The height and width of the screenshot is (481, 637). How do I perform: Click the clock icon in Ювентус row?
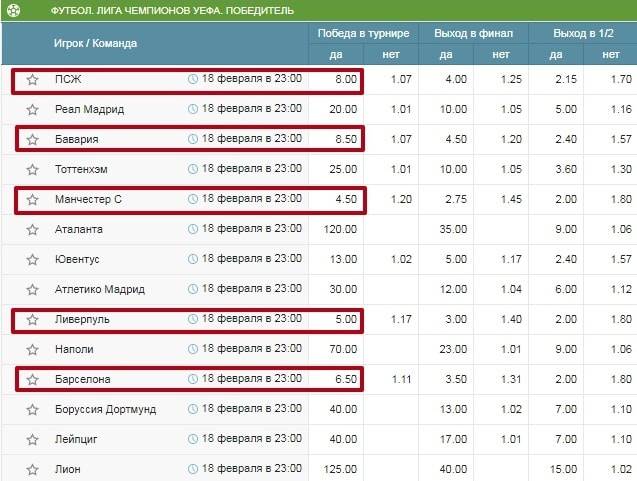193,259
